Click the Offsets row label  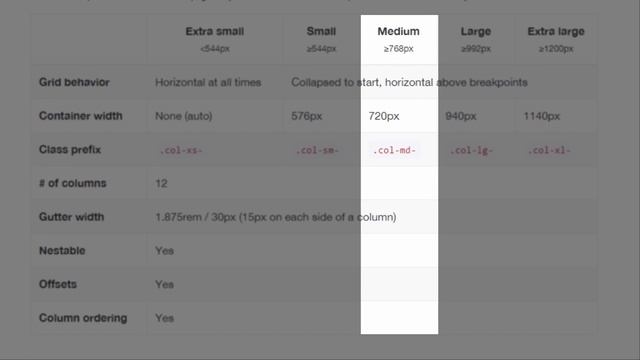[x=58, y=284]
